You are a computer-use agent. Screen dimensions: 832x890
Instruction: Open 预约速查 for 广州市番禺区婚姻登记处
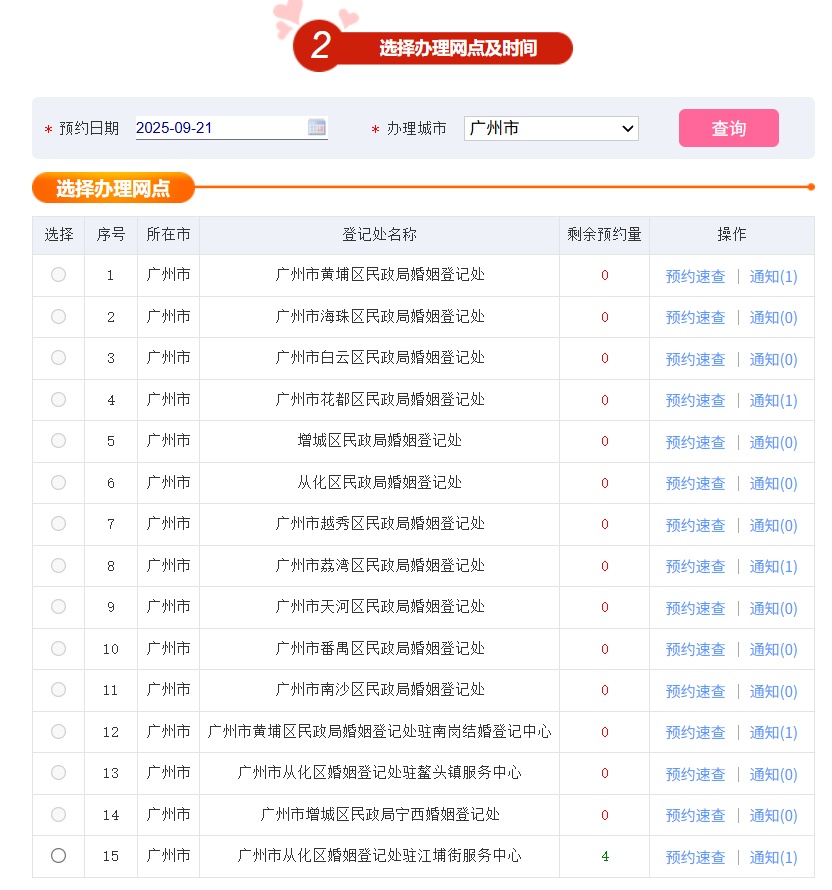(695, 648)
